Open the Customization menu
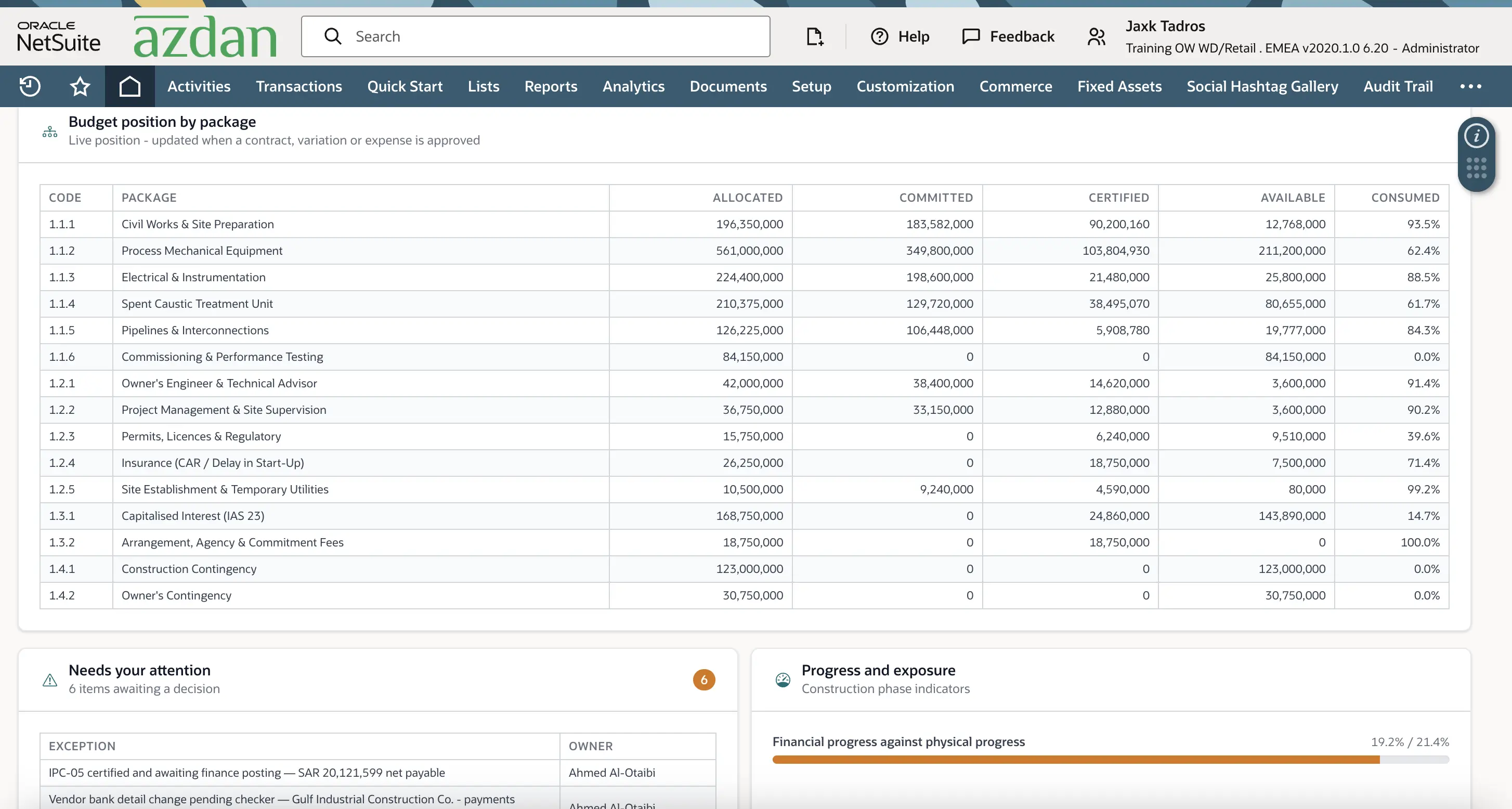The height and width of the screenshot is (809, 1512). point(905,86)
